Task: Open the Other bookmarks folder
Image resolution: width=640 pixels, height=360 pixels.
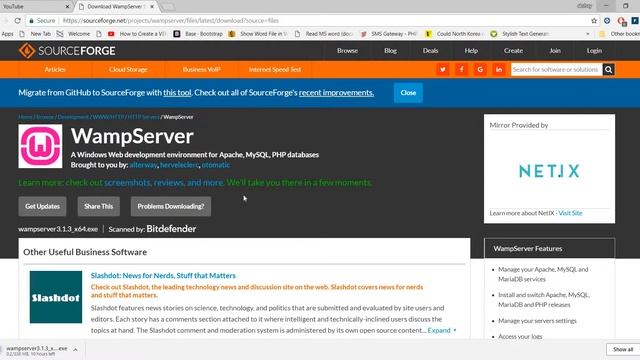Action: [620, 34]
